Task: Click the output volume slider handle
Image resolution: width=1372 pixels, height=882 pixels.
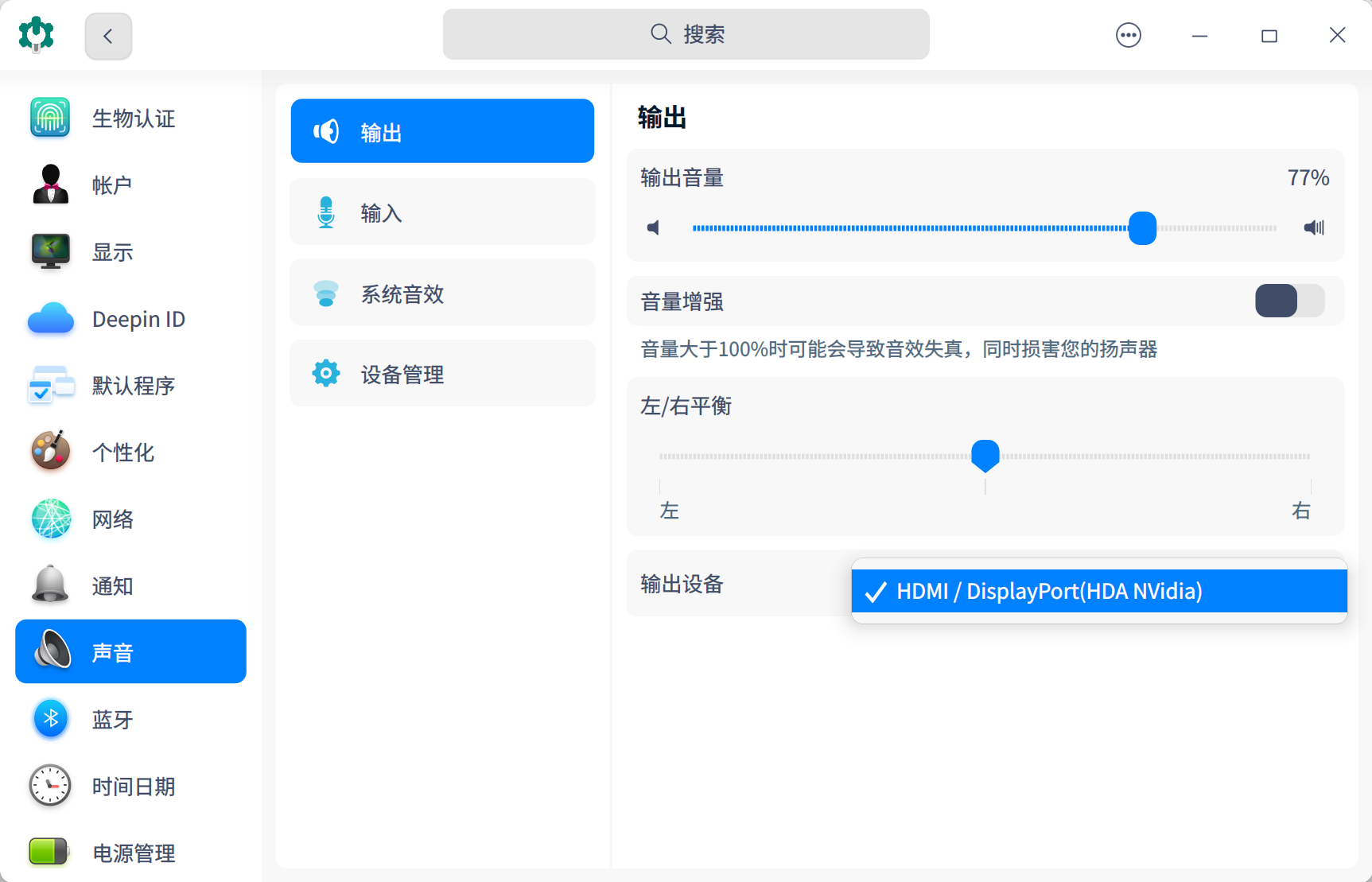Action: 1142,228
